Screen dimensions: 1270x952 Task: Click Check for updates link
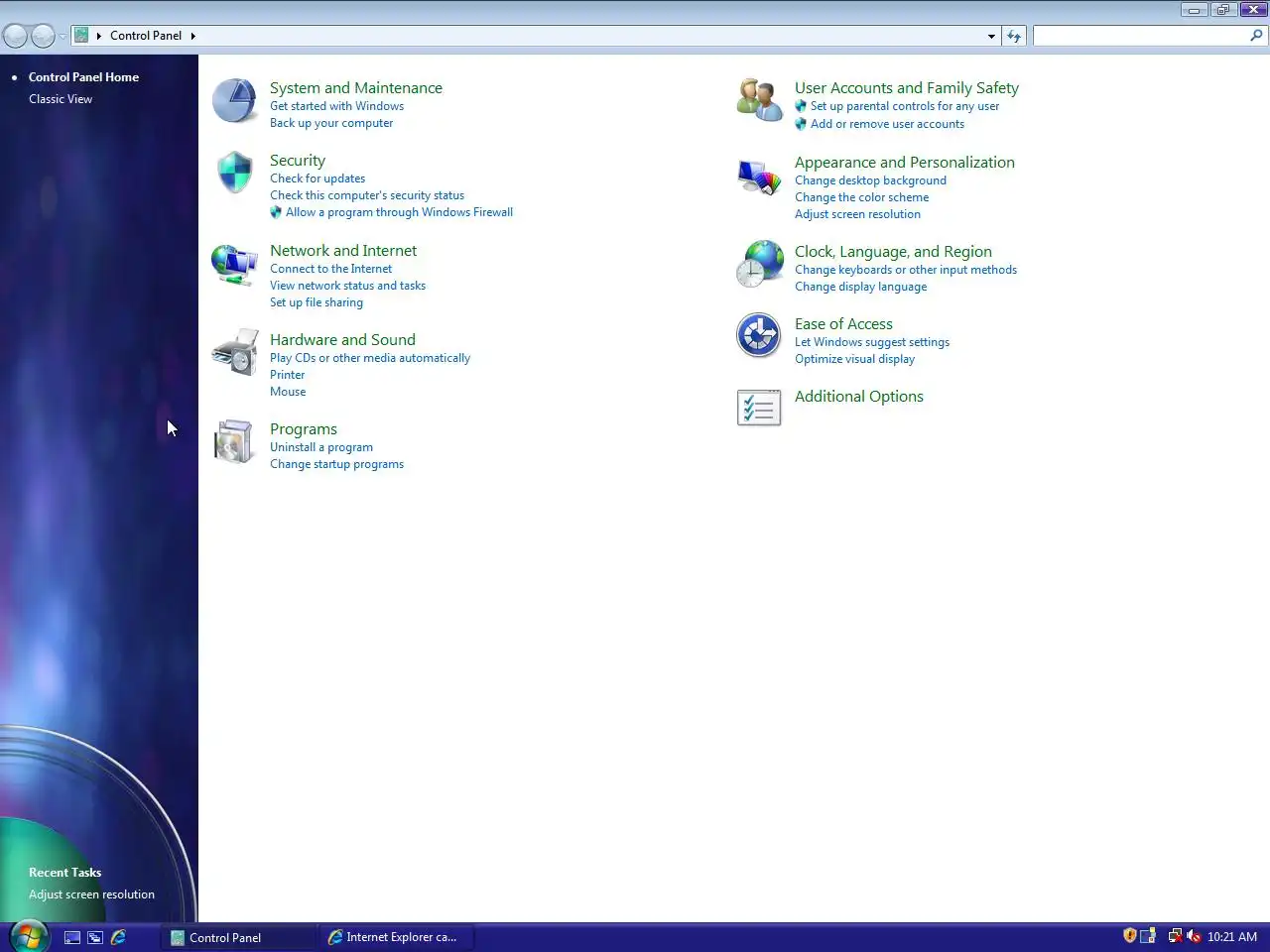tap(317, 178)
